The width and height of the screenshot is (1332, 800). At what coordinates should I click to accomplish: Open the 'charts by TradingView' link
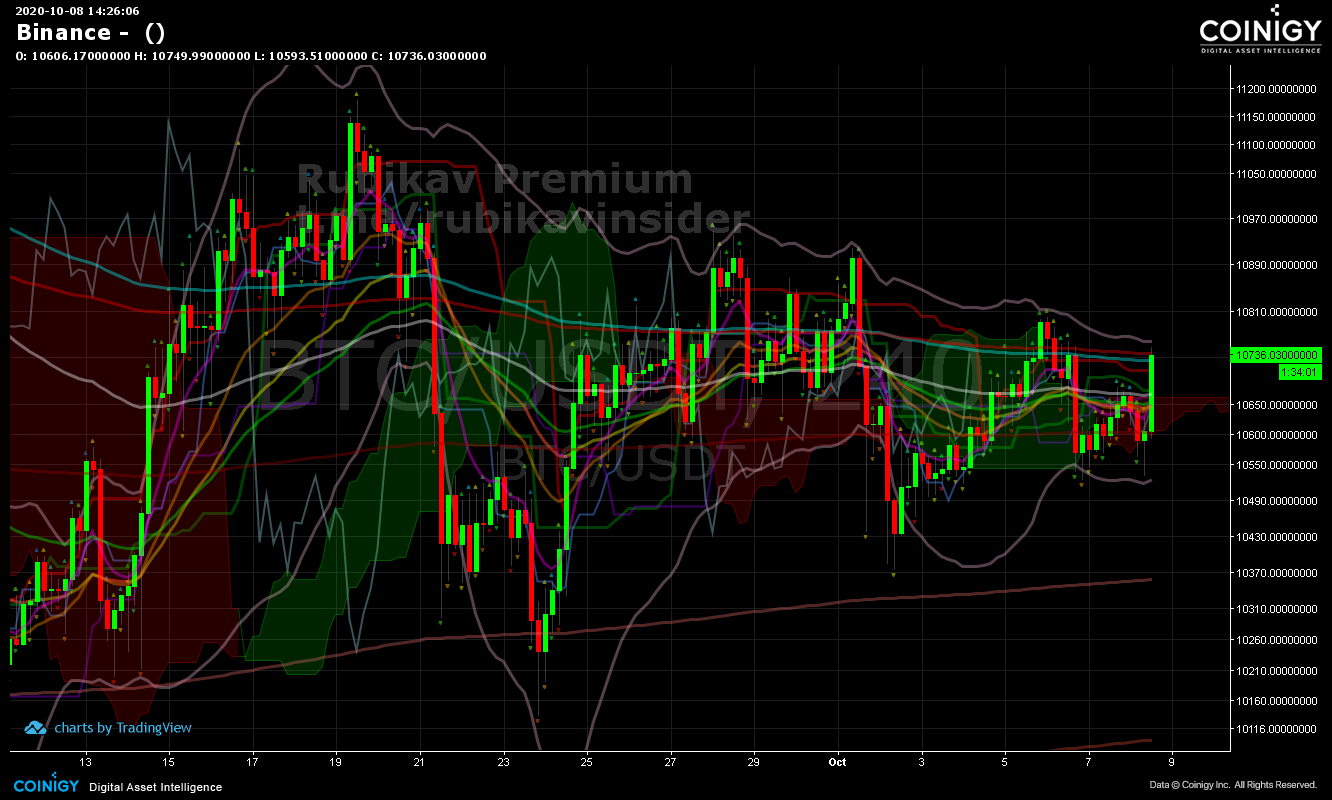(123, 728)
